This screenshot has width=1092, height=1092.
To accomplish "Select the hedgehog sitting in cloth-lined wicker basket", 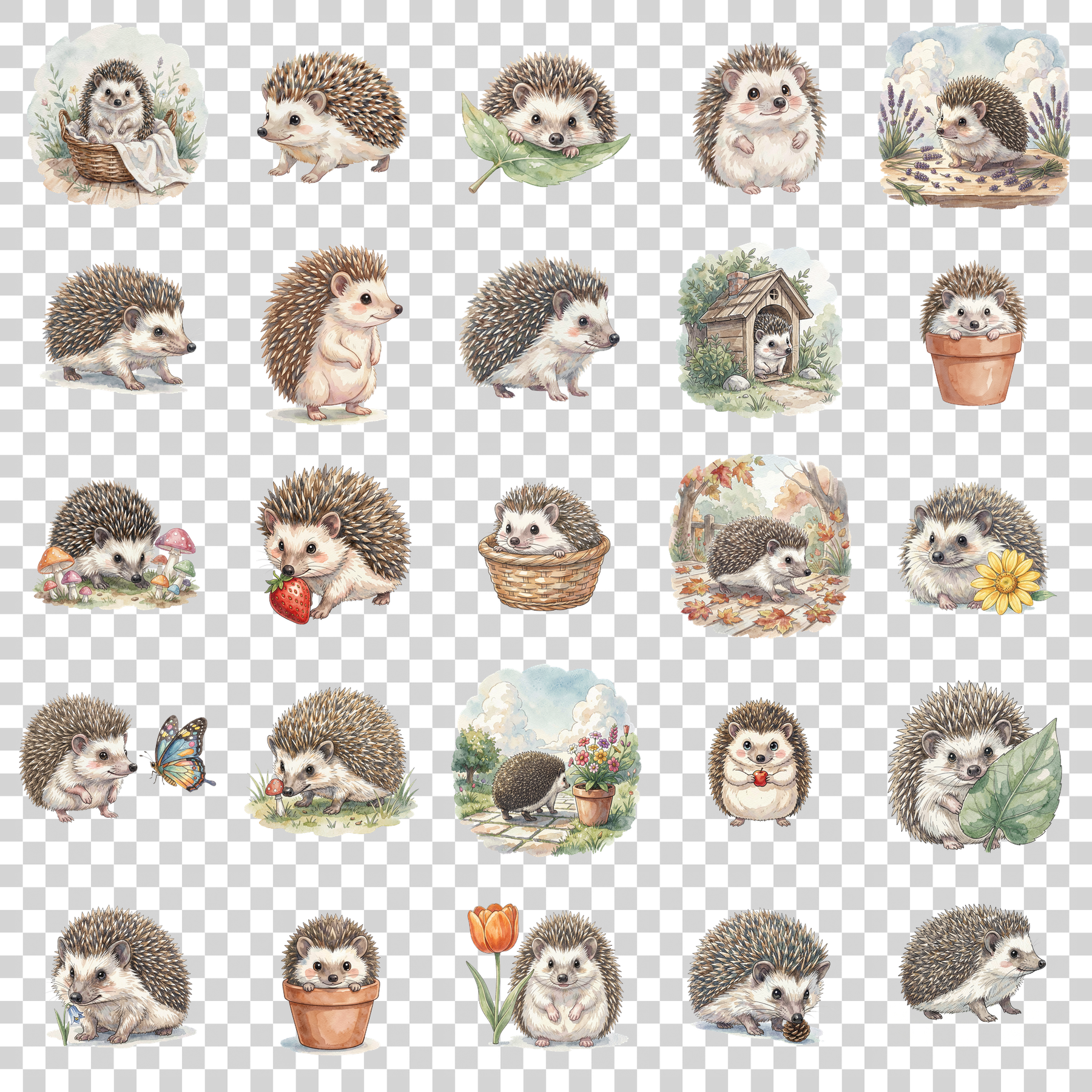I will pos(117,115).
